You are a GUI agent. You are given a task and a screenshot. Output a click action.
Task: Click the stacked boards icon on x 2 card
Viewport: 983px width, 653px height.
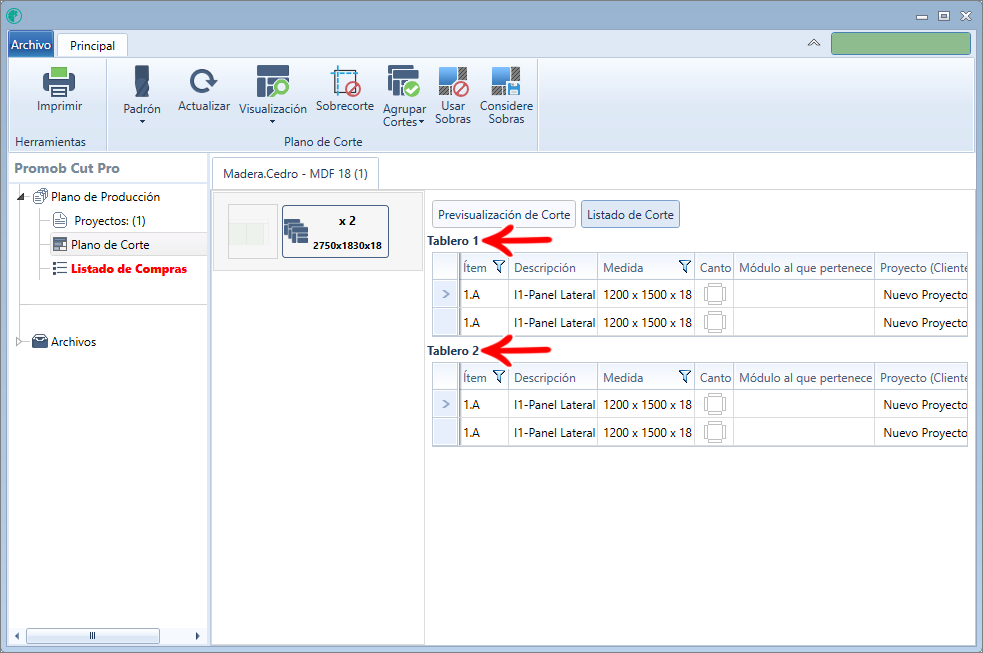tap(296, 231)
